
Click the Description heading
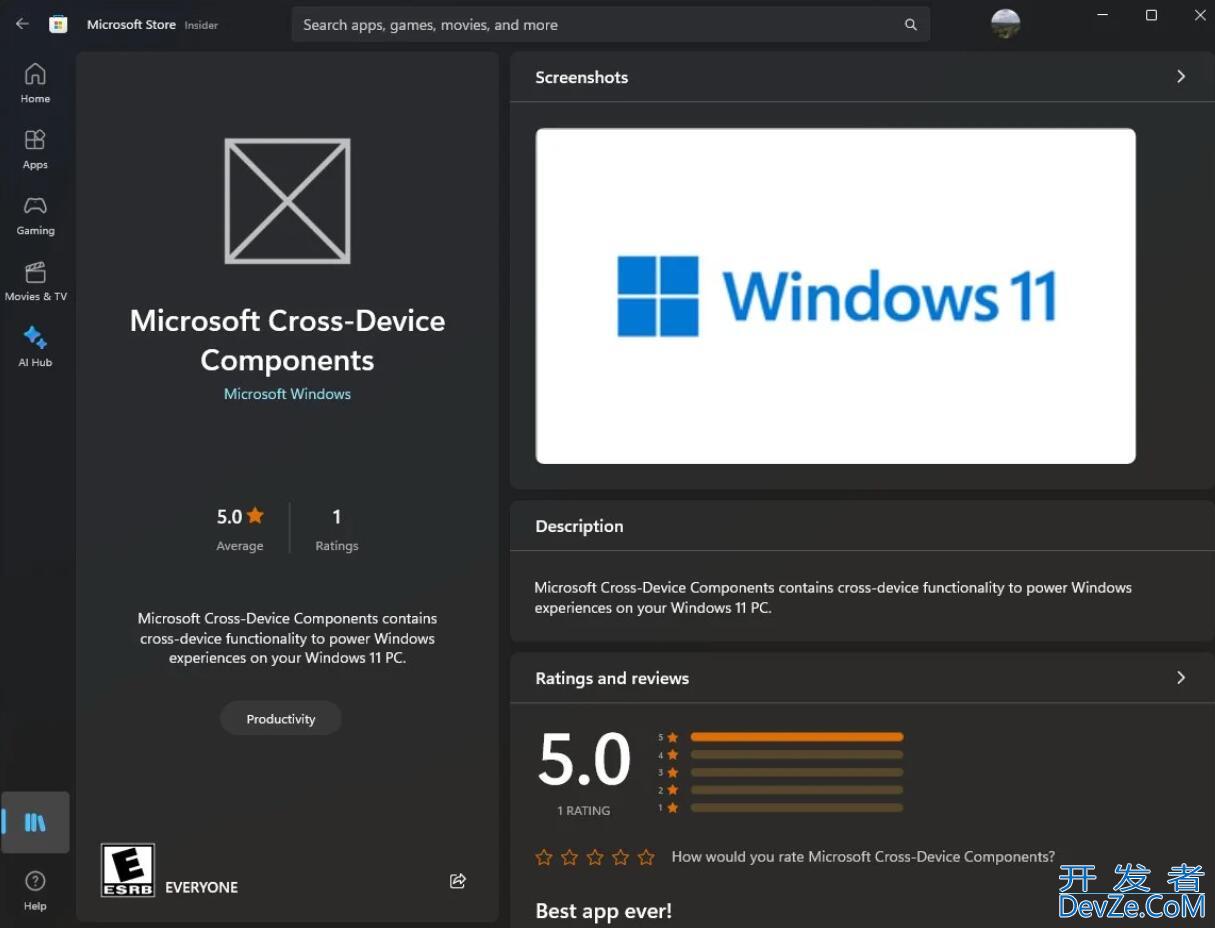pyautogui.click(x=579, y=526)
